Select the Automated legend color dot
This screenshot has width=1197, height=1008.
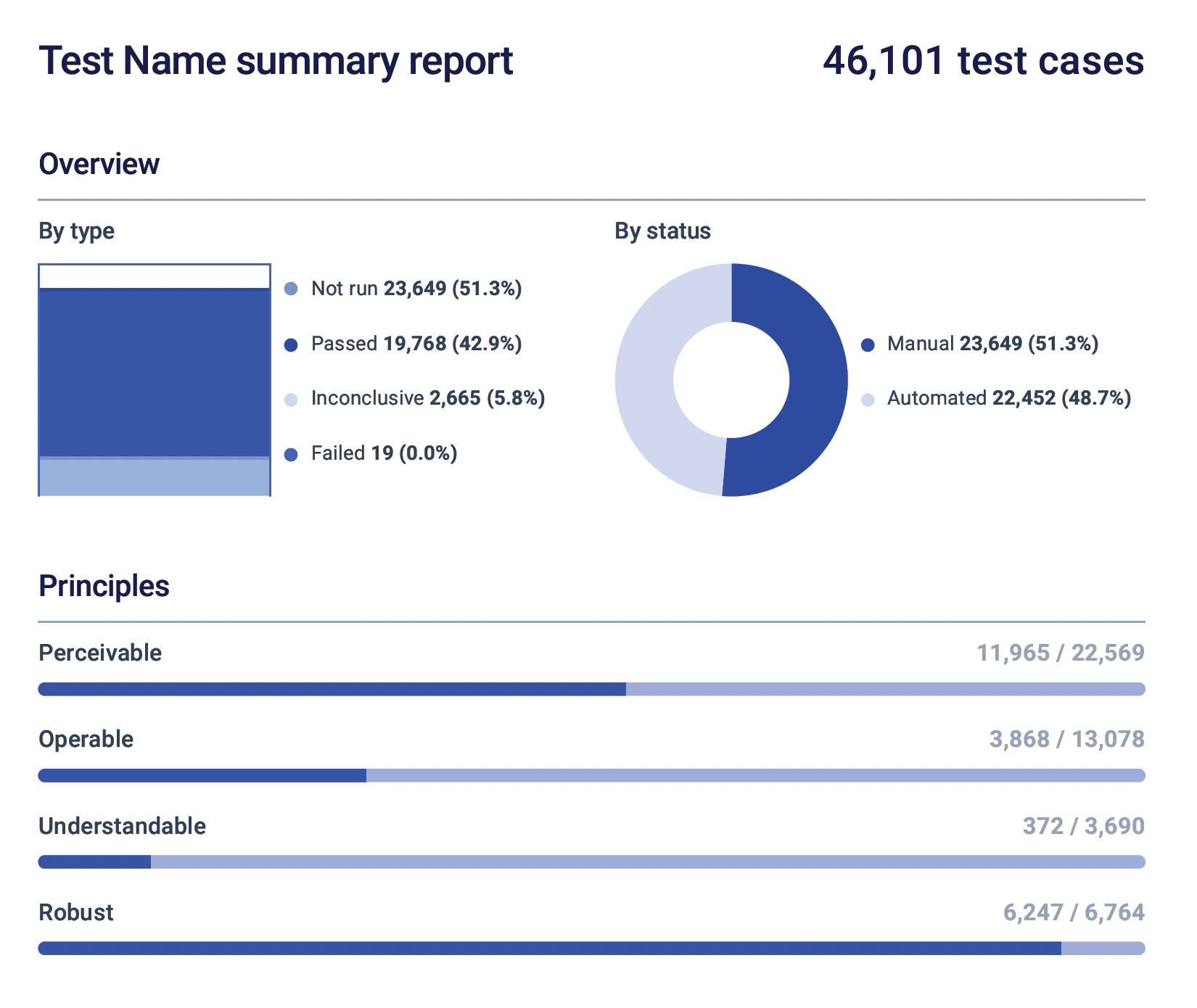click(x=868, y=400)
